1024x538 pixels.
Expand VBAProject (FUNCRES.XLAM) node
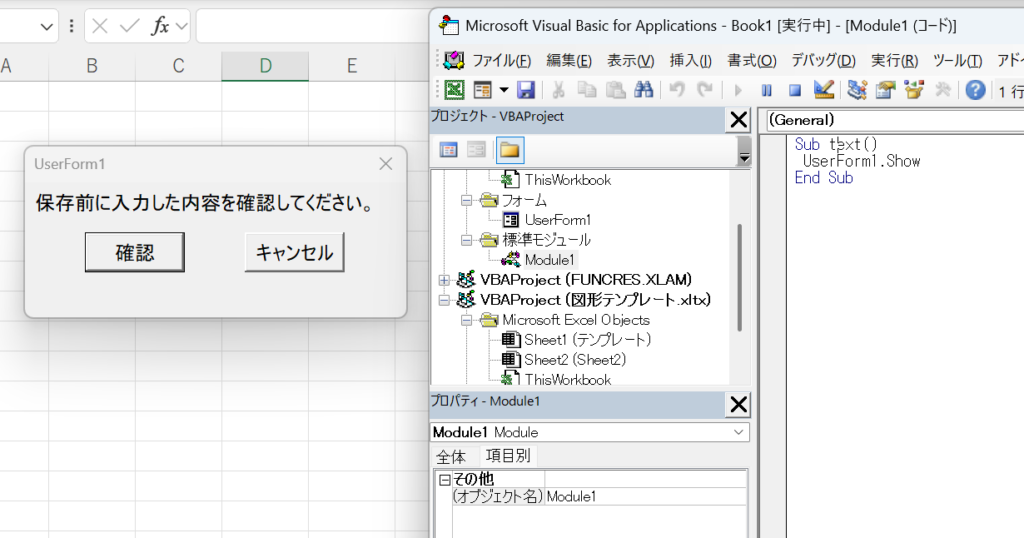444,280
